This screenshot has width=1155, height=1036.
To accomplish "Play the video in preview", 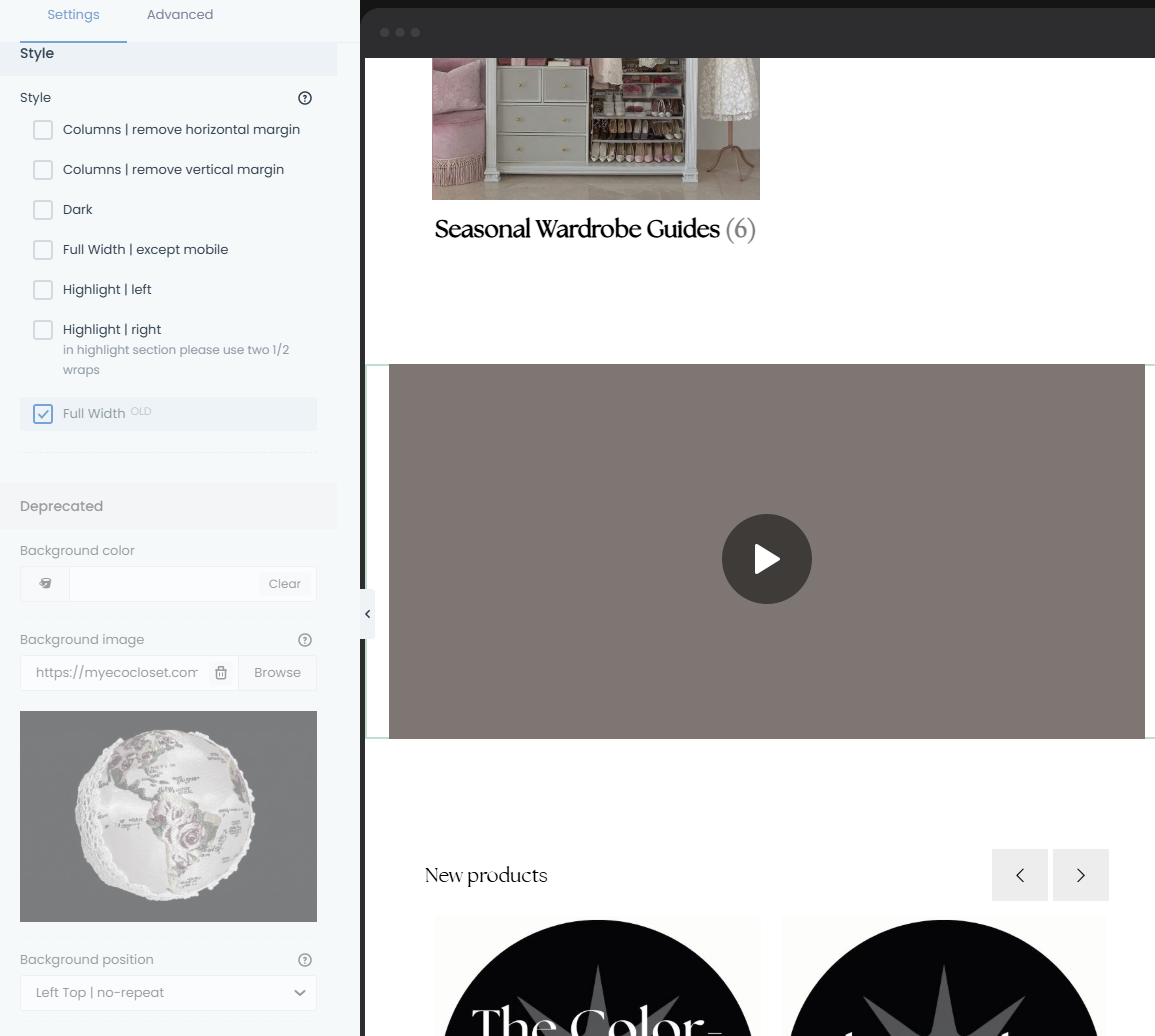I will (766, 559).
